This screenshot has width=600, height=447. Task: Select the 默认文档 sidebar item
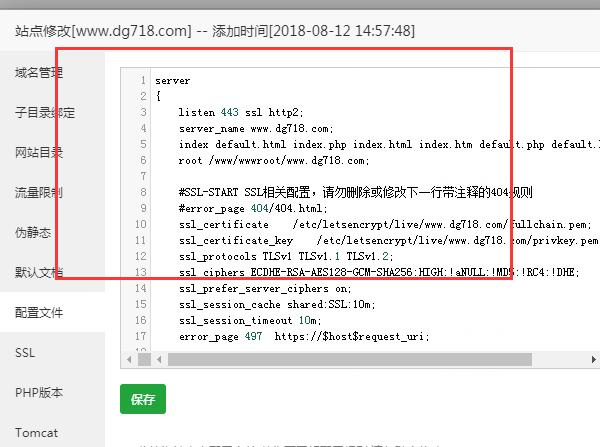(39, 272)
